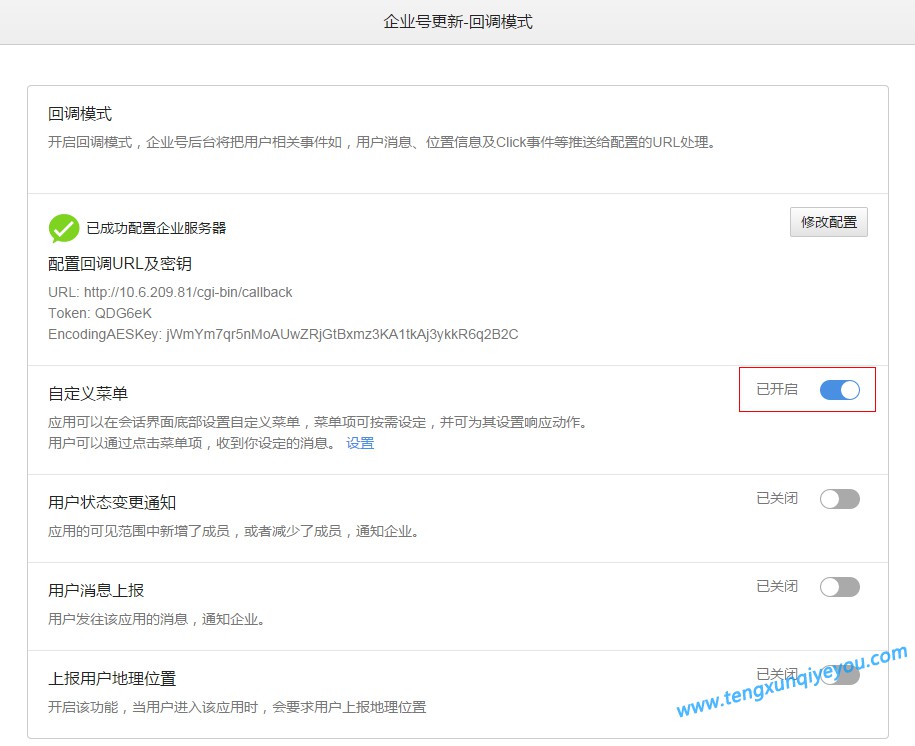Viewport: 915px width, 746px height.
Task: Click the 上报用户地理位置 heading
Action: [112, 678]
